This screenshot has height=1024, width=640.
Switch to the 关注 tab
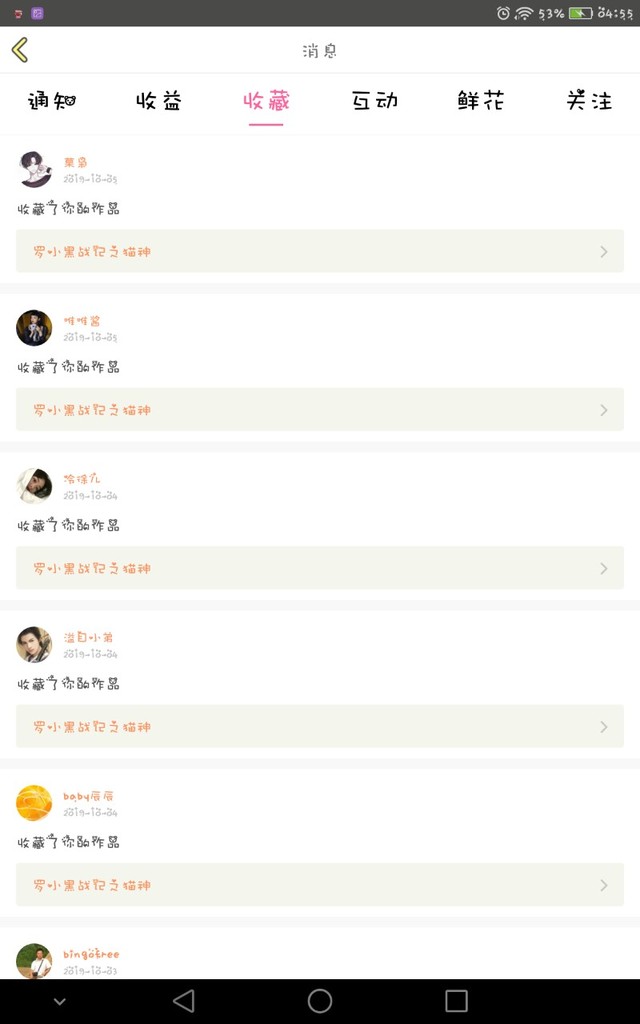tap(589, 101)
